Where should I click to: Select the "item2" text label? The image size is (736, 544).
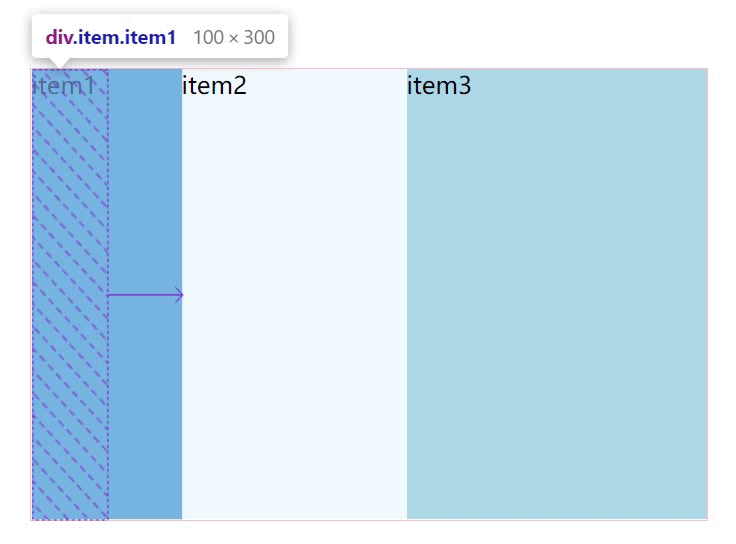point(214,86)
